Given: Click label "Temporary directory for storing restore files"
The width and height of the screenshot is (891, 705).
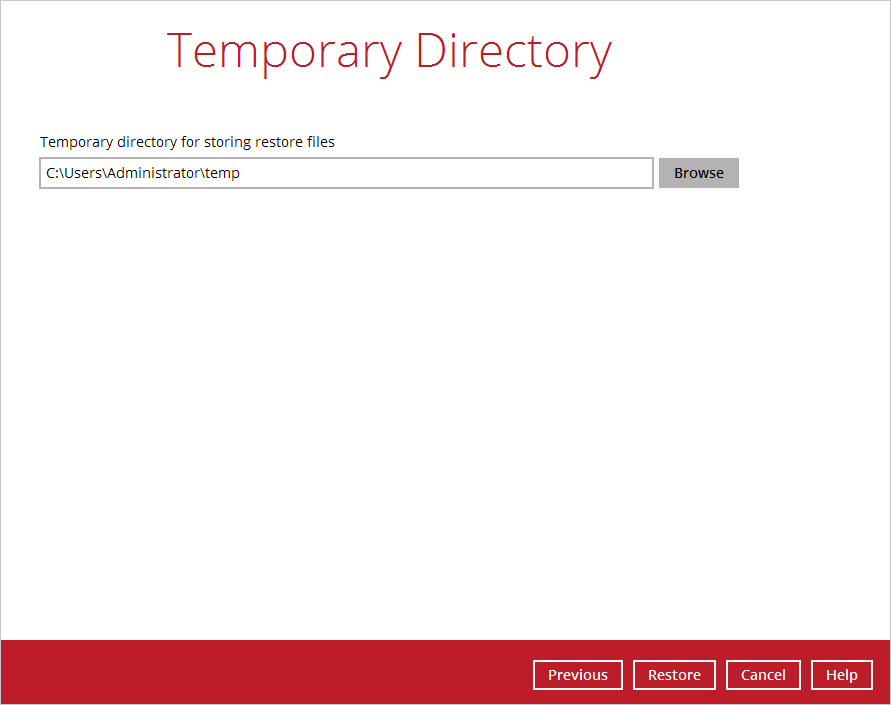Looking at the screenshot, I should click(x=187, y=142).
